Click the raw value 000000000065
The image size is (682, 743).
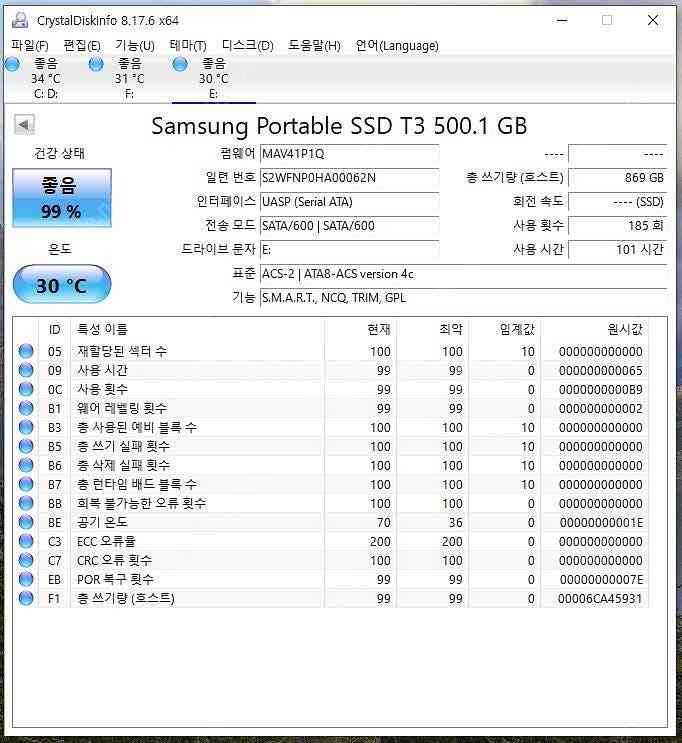600,371
